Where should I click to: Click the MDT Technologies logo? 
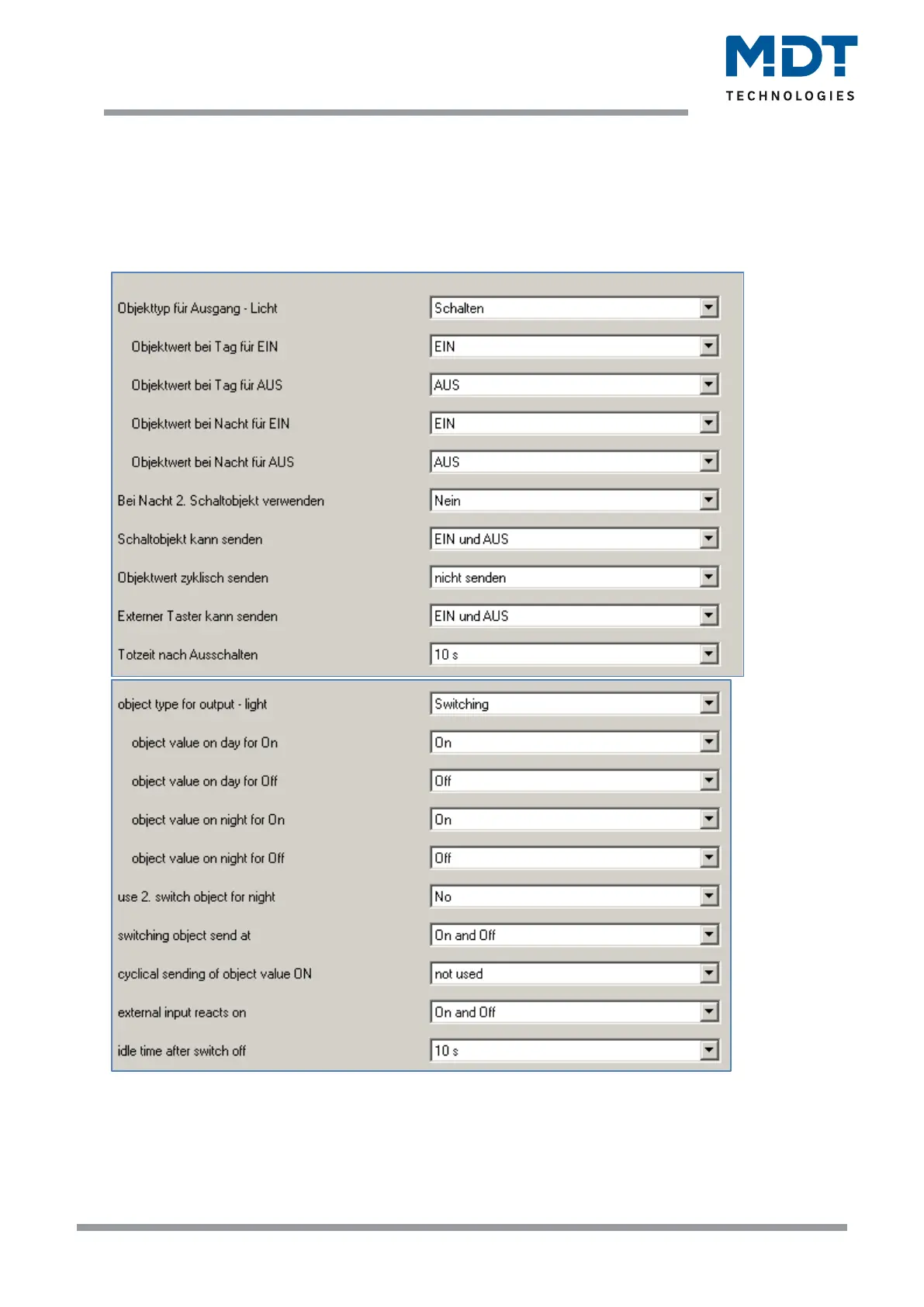[x=791, y=68]
